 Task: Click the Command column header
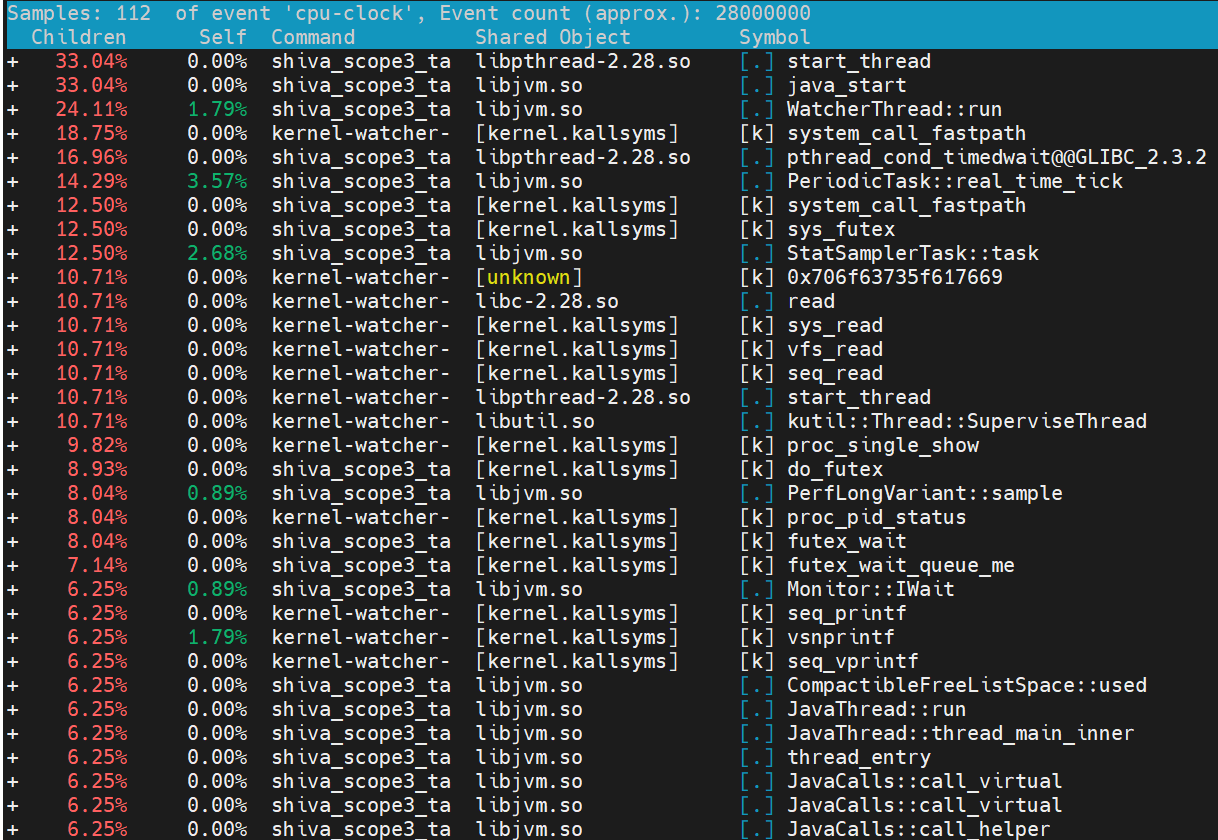point(313,38)
